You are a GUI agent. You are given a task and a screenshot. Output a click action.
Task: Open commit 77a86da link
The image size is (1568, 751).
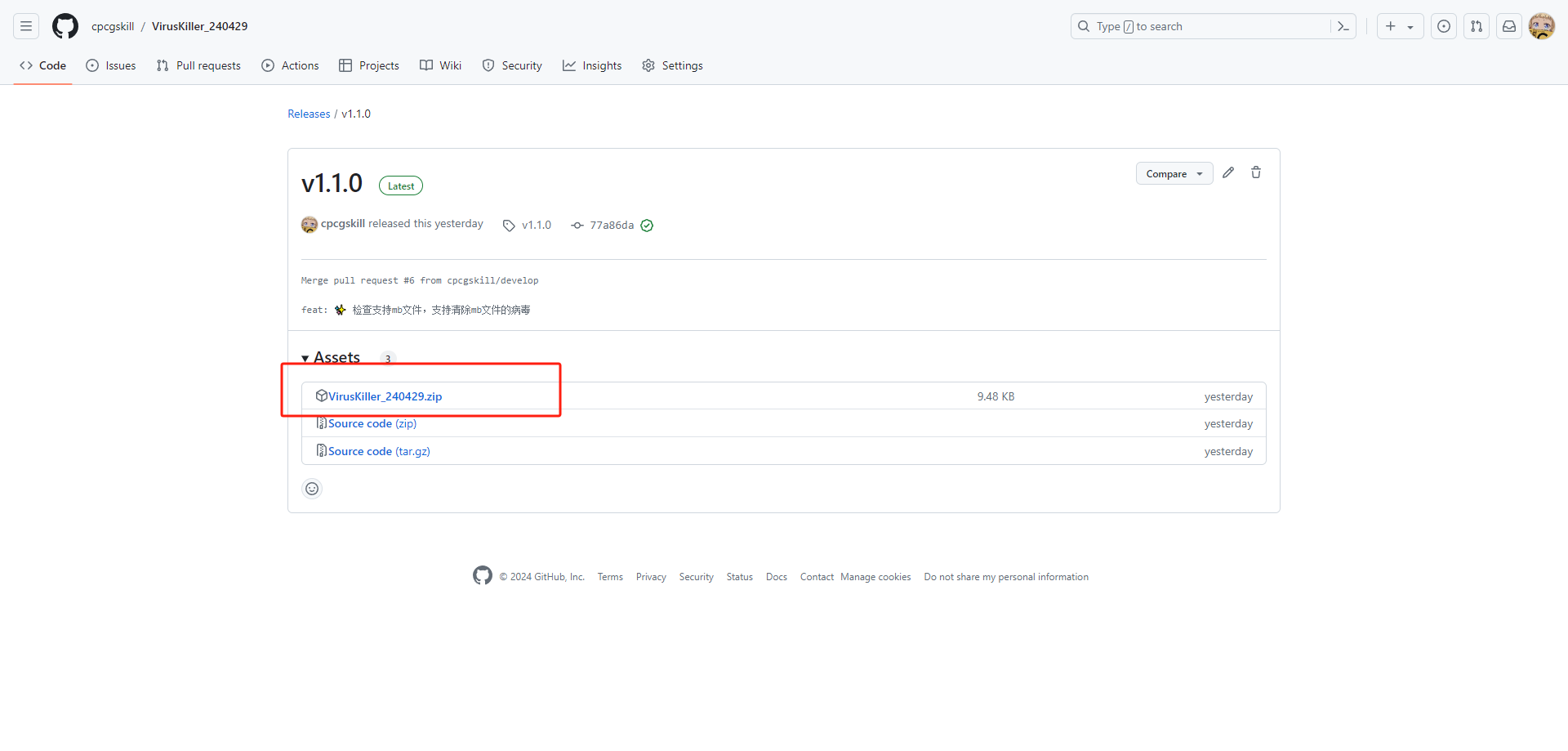point(612,225)
